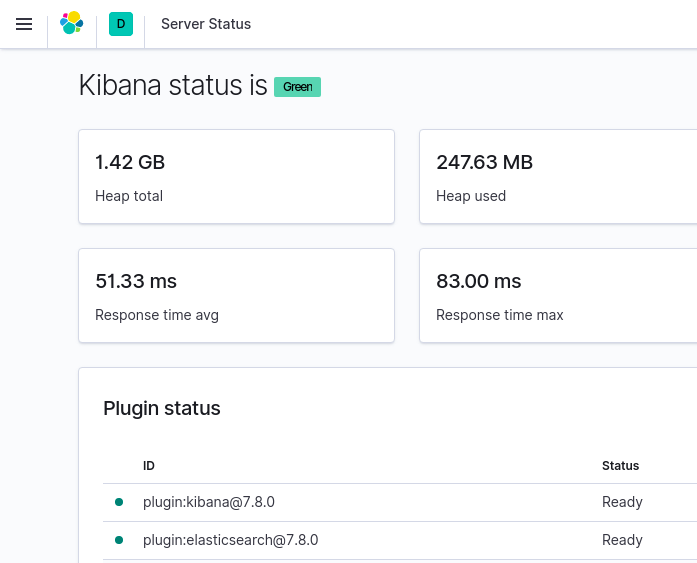This screenshot has width=697, height=563.
Task: Click the plugin:kibana@7.8.0 row ID
Action: (x=208, y=502)
